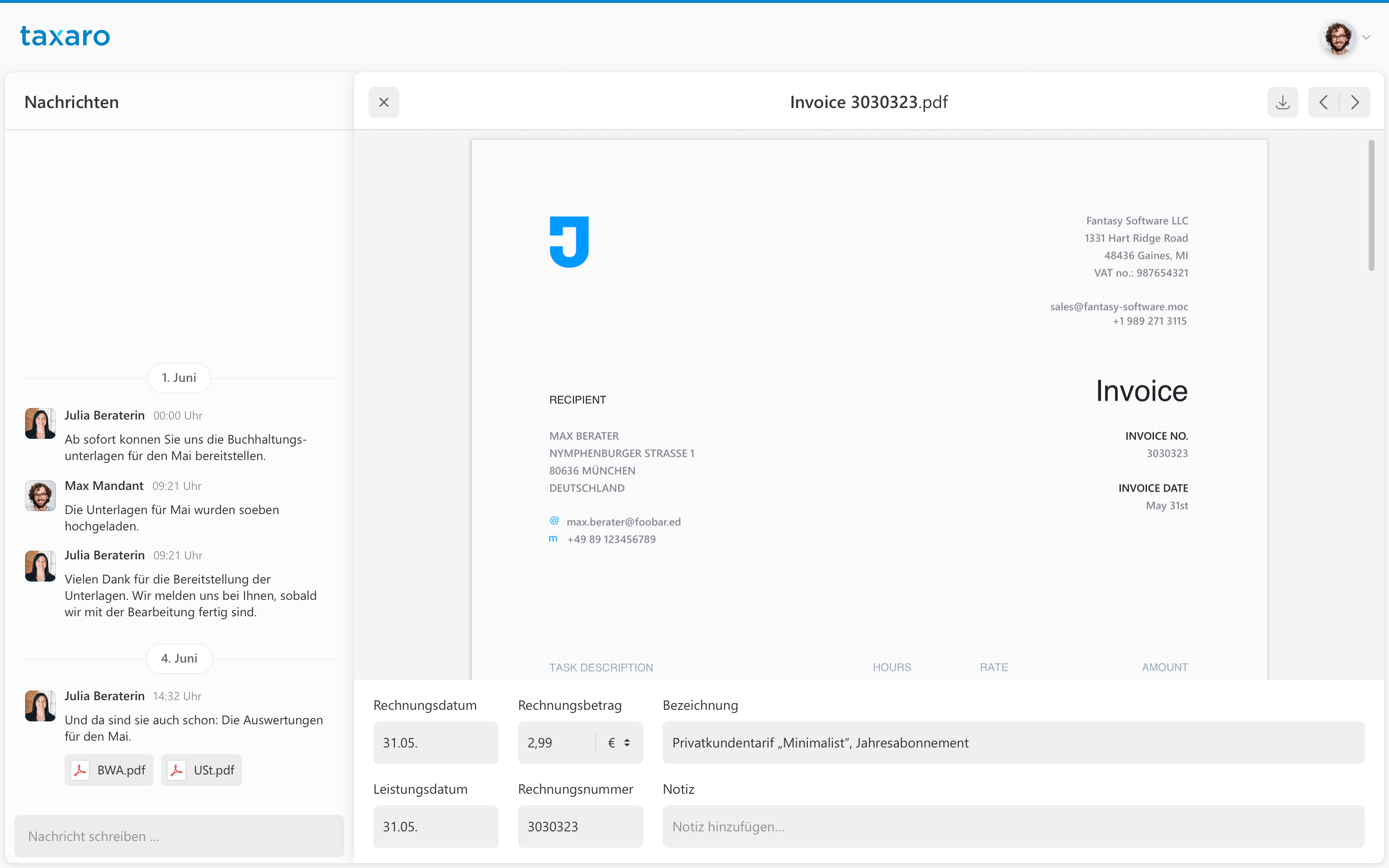This screenshot has width=1389, height=868.
Task: Click the Rechnungsdatum date field
Action: pyautogui.click(x=435, y=743)
